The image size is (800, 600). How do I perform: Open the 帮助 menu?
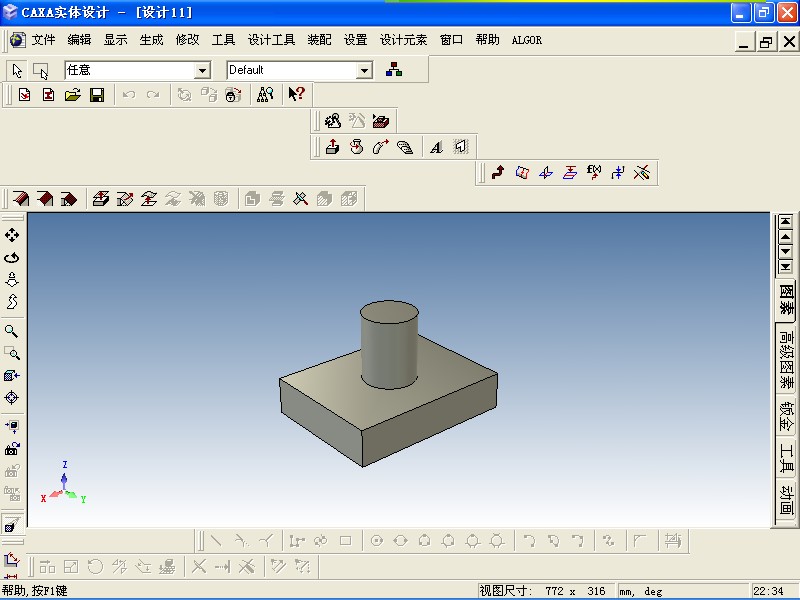[x=487, y=40]
